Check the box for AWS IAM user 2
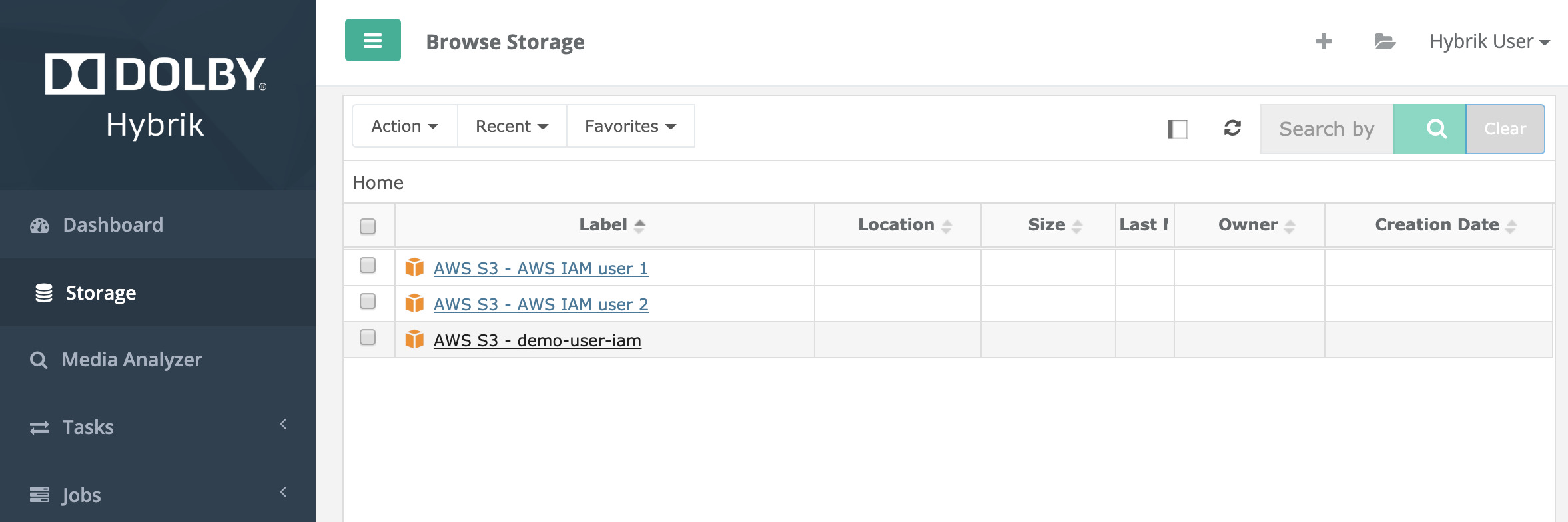The height and width of the screenshot is (522, 1568). click(368, 301)
